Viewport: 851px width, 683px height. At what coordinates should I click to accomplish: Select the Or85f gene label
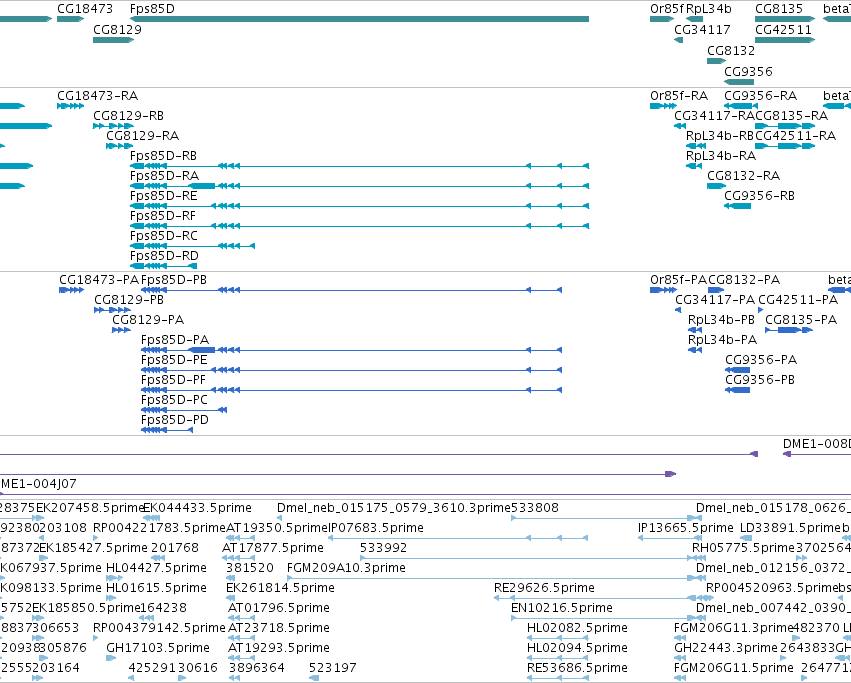(x=667, y=9)
